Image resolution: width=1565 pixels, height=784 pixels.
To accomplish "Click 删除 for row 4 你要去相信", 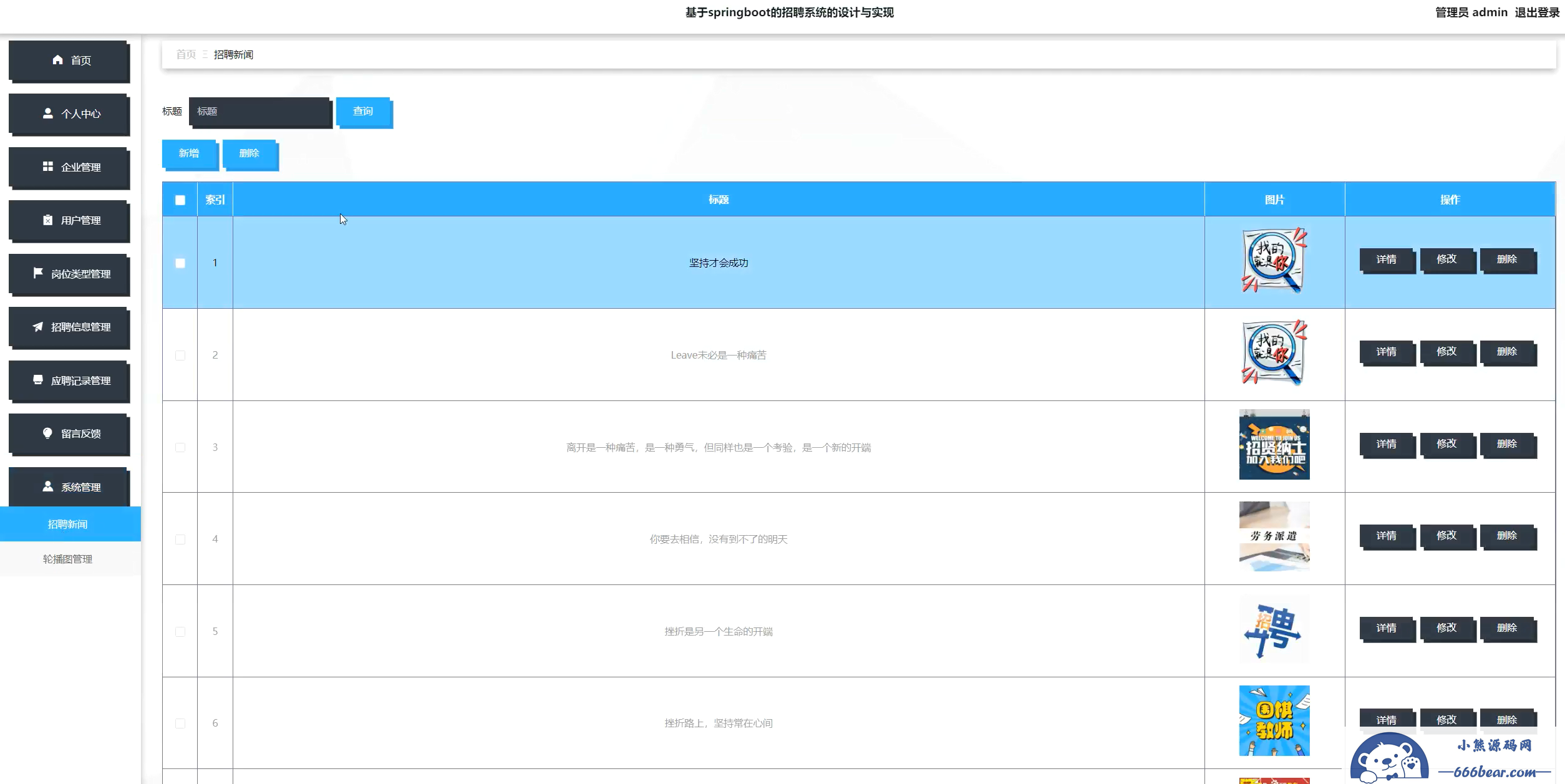I will (1508, 536).
